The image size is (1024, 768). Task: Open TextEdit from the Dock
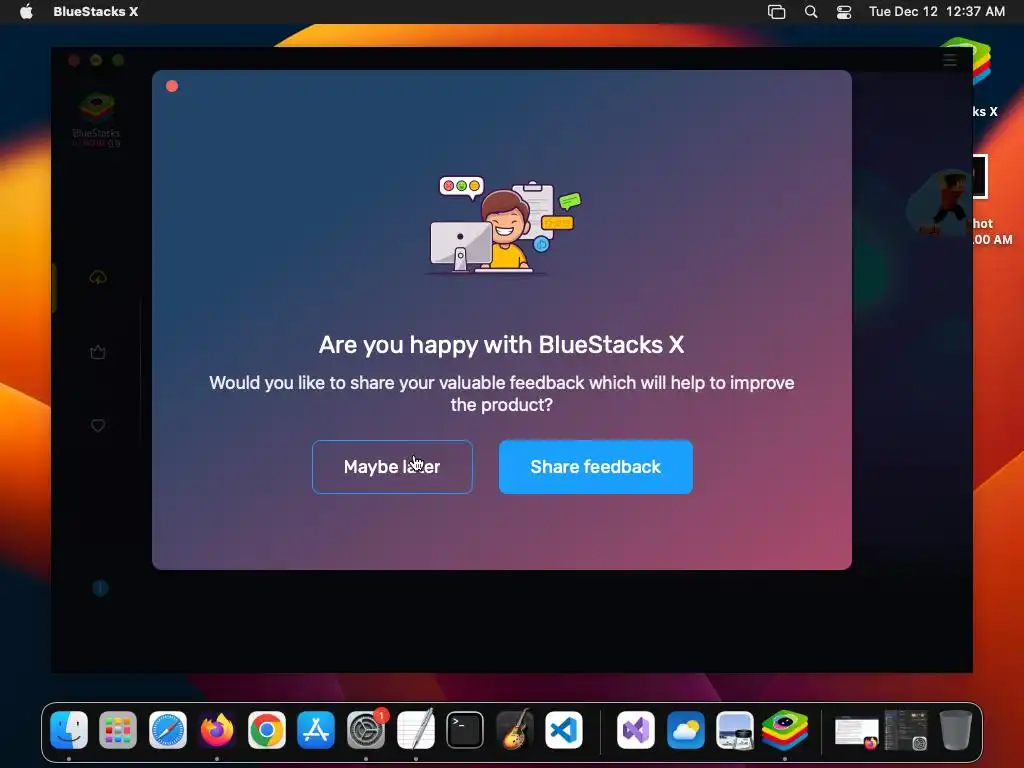pyautogui.click(x=415, y=729)
